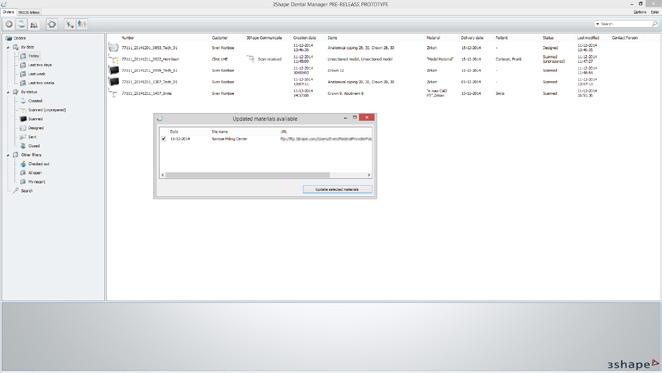Click the Material column header
The height and width of the screenshot is (373, 662).
pos(433,38)
